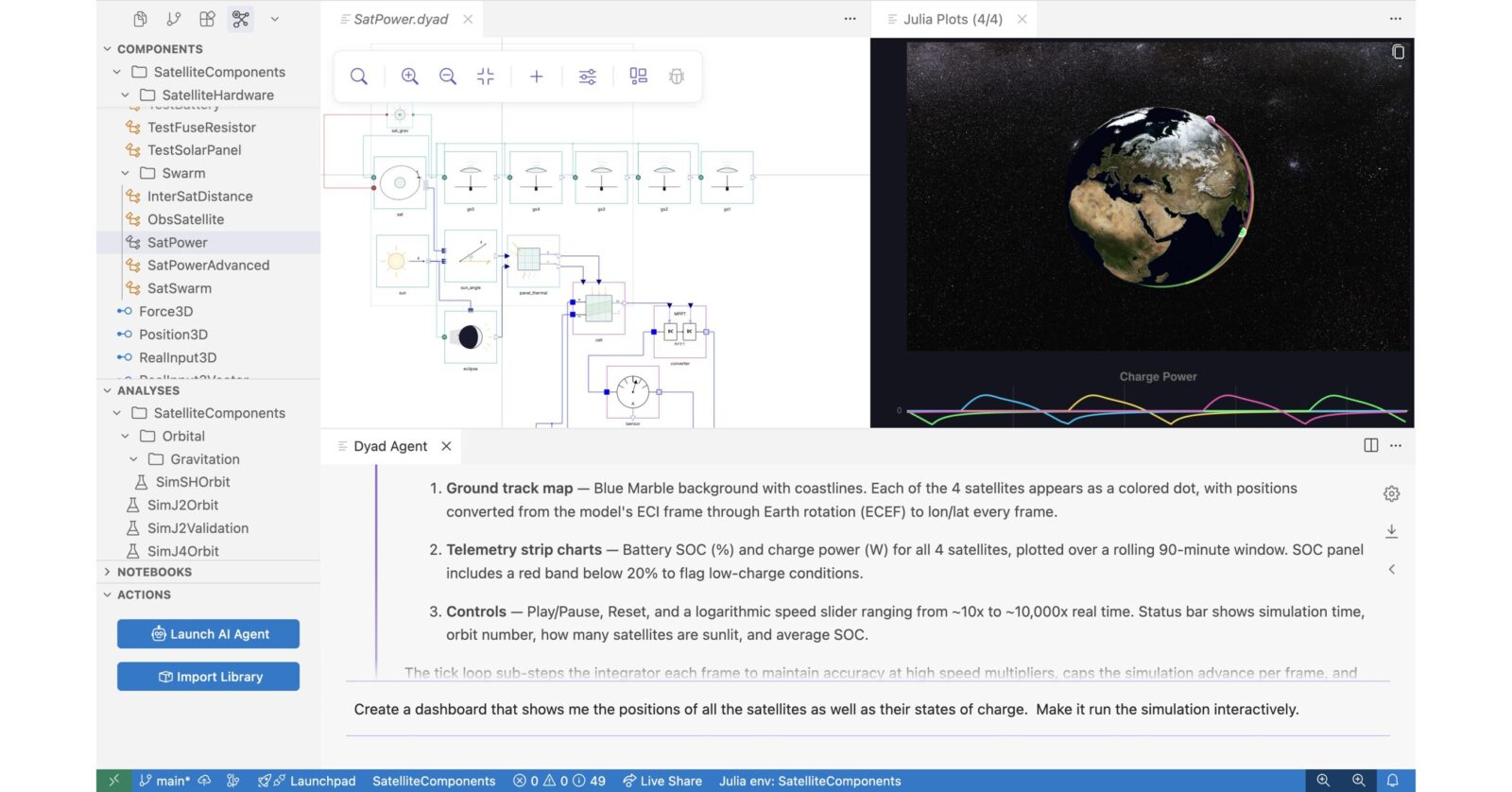Click the auto-layout blocks icon in diagram toolbar

coord(638,77)
